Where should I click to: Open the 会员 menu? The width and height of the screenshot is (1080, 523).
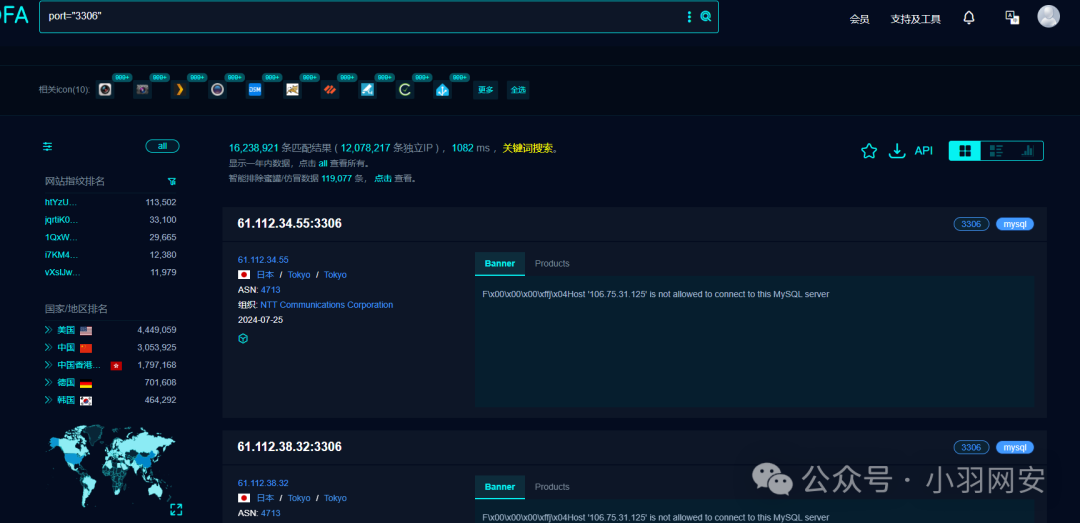[859, 19]
